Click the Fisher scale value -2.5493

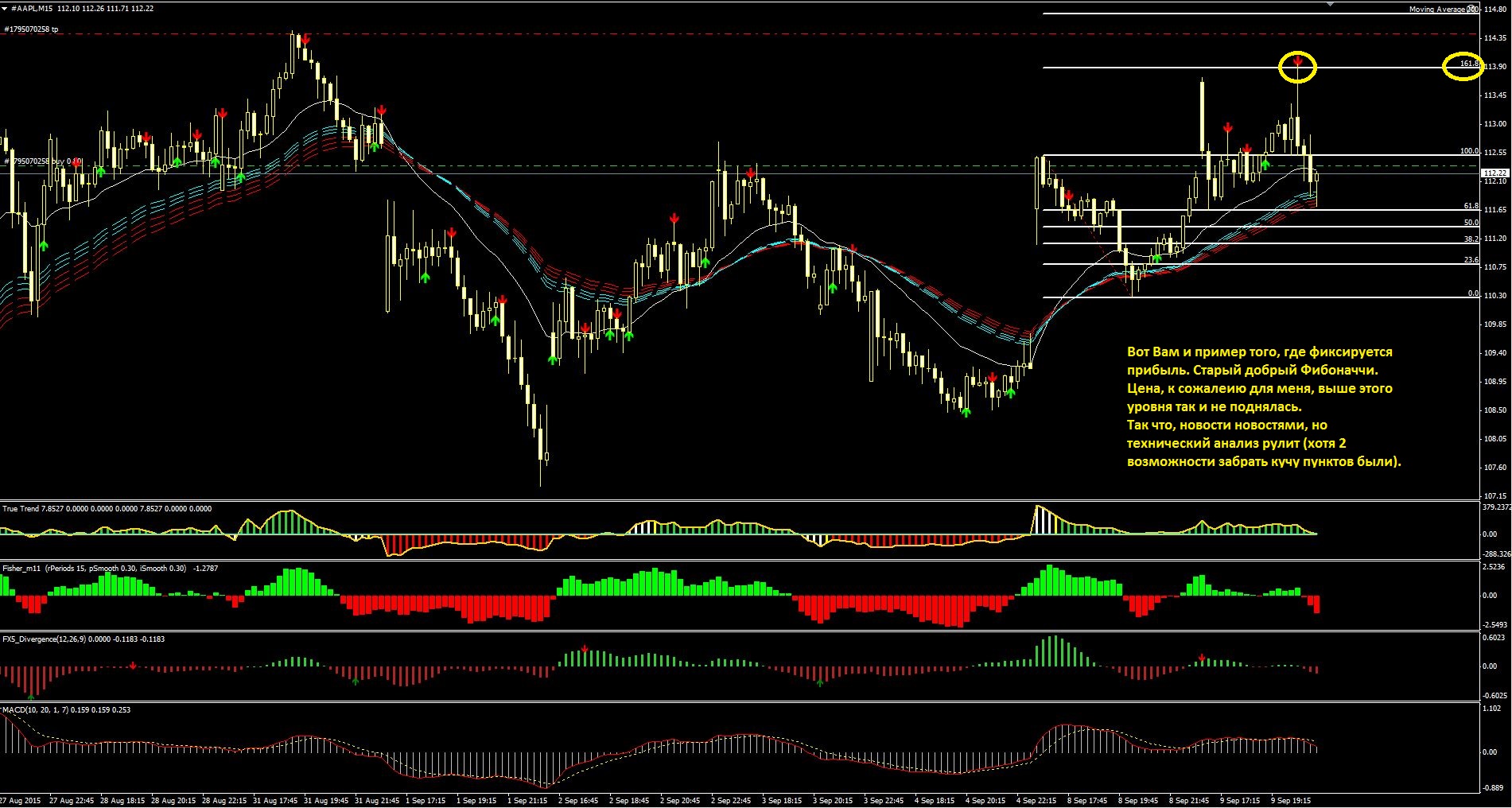(1495, 624)
